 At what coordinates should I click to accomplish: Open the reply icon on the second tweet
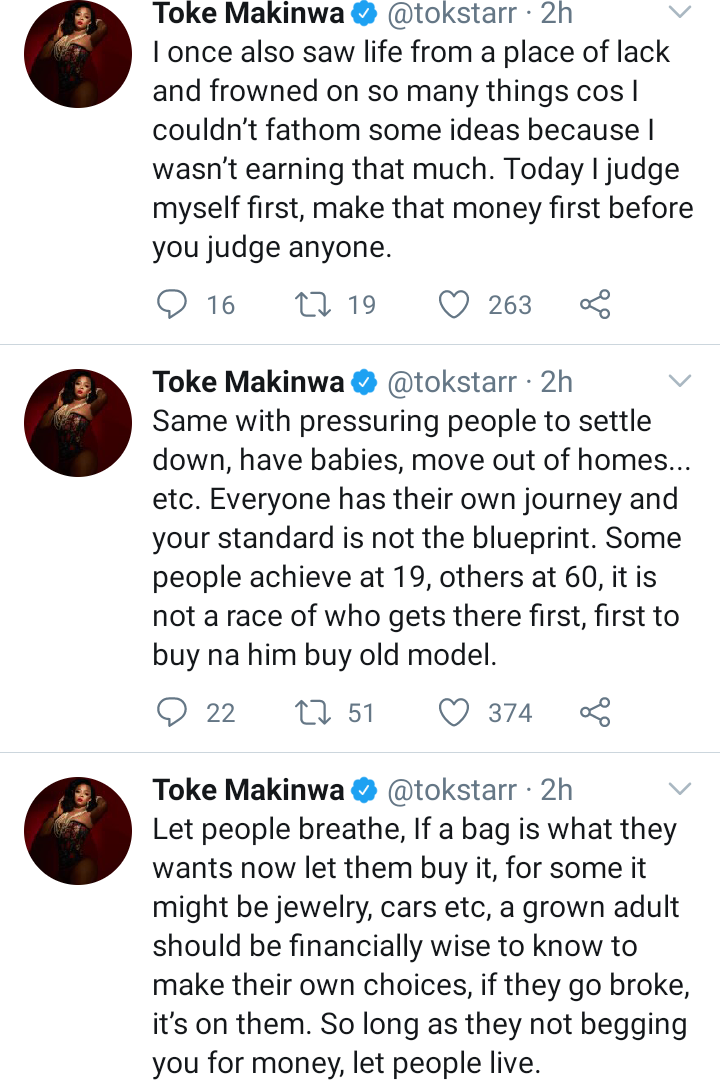[x=170, y=713]
